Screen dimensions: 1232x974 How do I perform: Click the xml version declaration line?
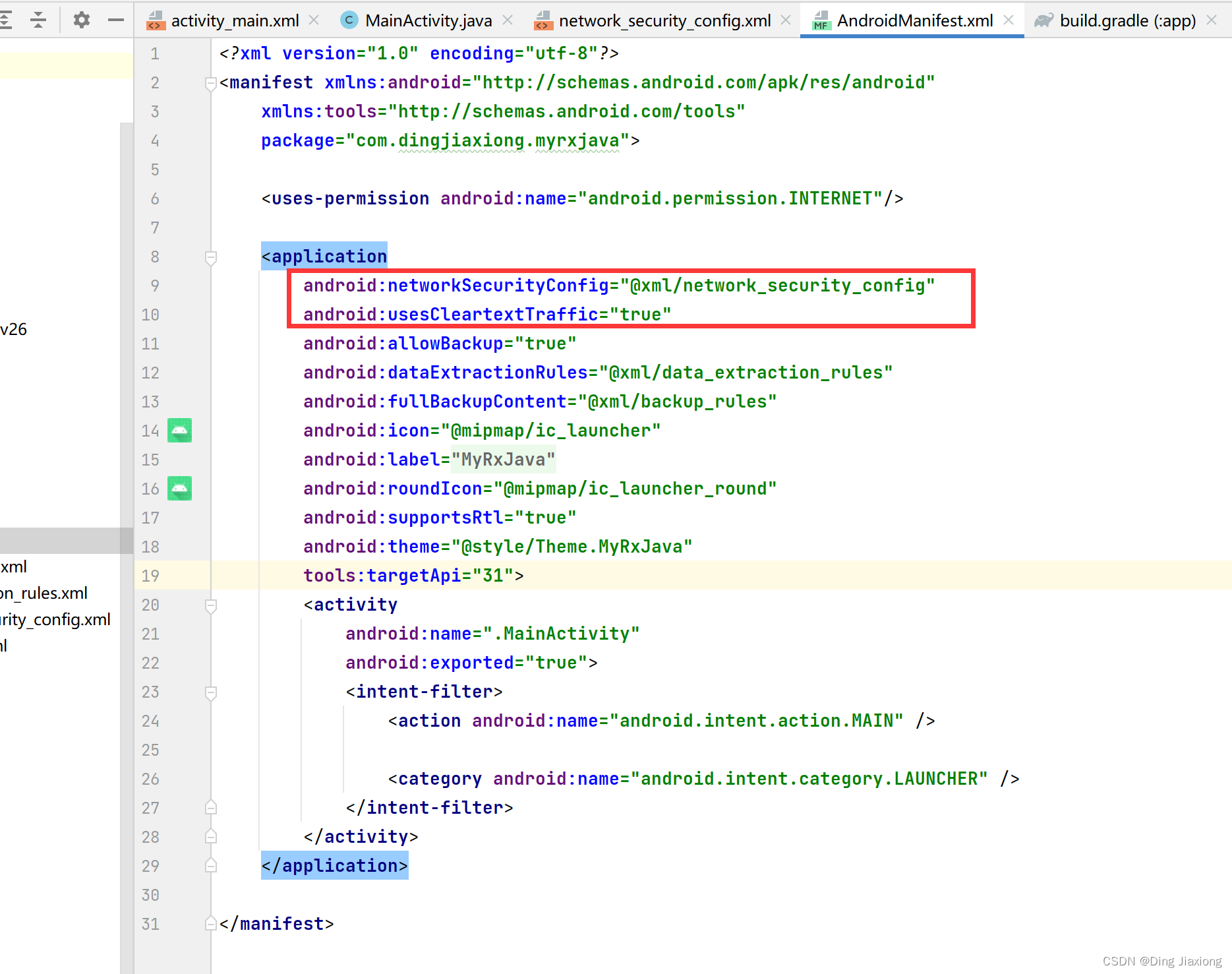pyautogui.click(x=419, y=53)
